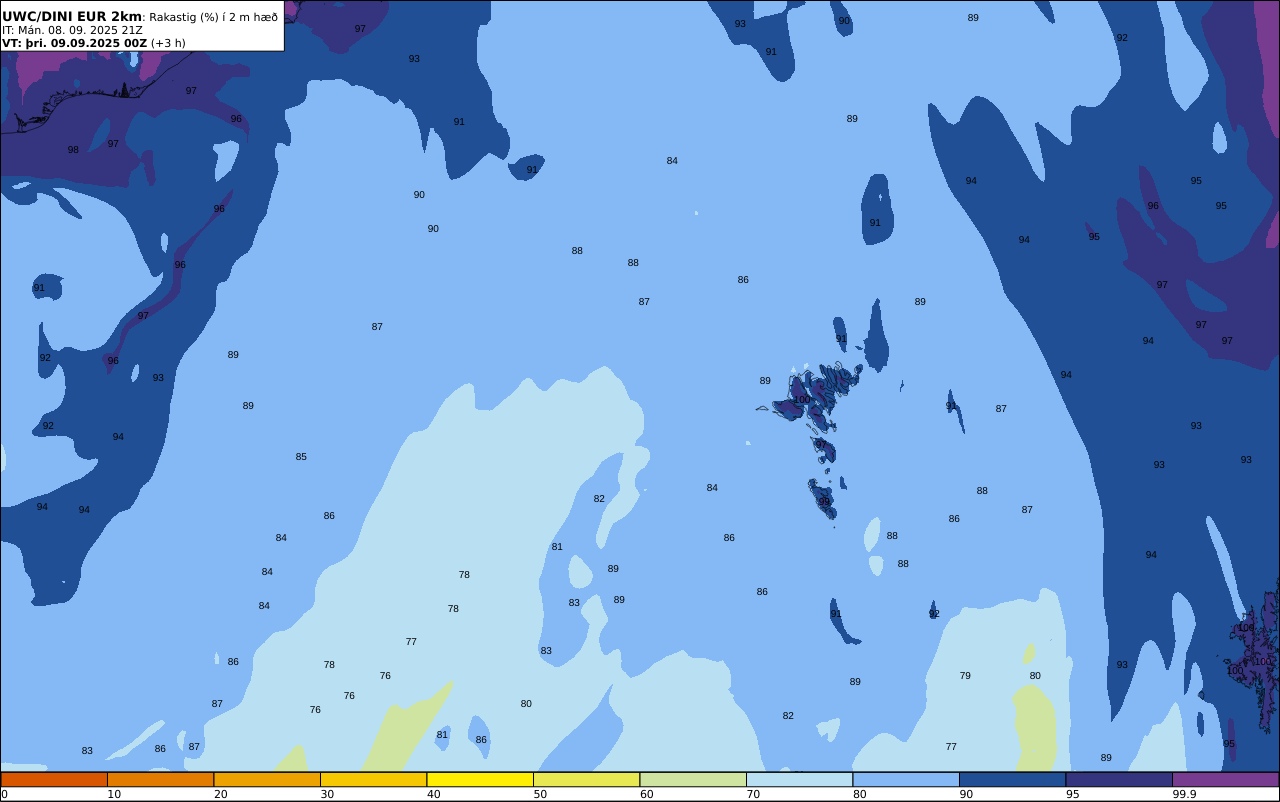Click the legend tick label "0"
The height and width of the screenshot is (802, 1280).
coord(4,794)
